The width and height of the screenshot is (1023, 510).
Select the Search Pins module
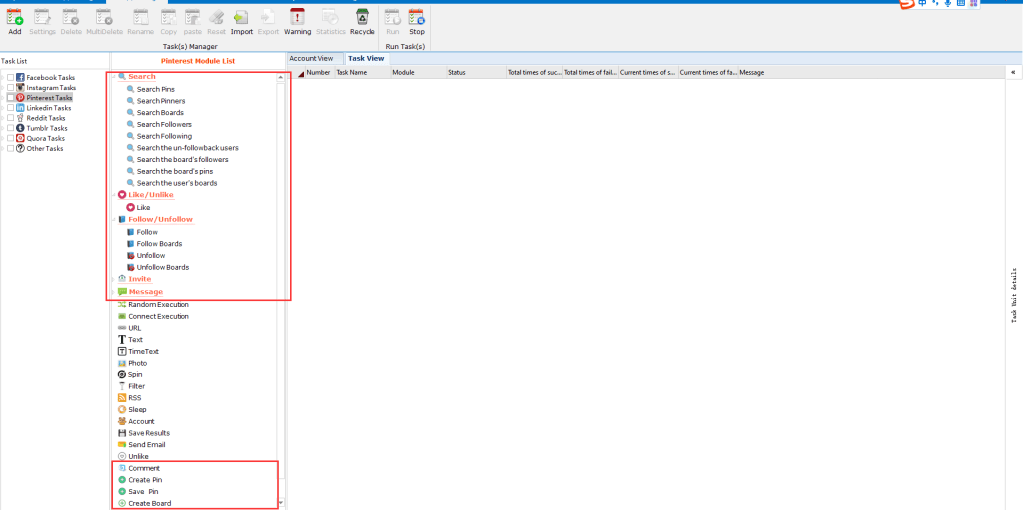click(155, 89)
